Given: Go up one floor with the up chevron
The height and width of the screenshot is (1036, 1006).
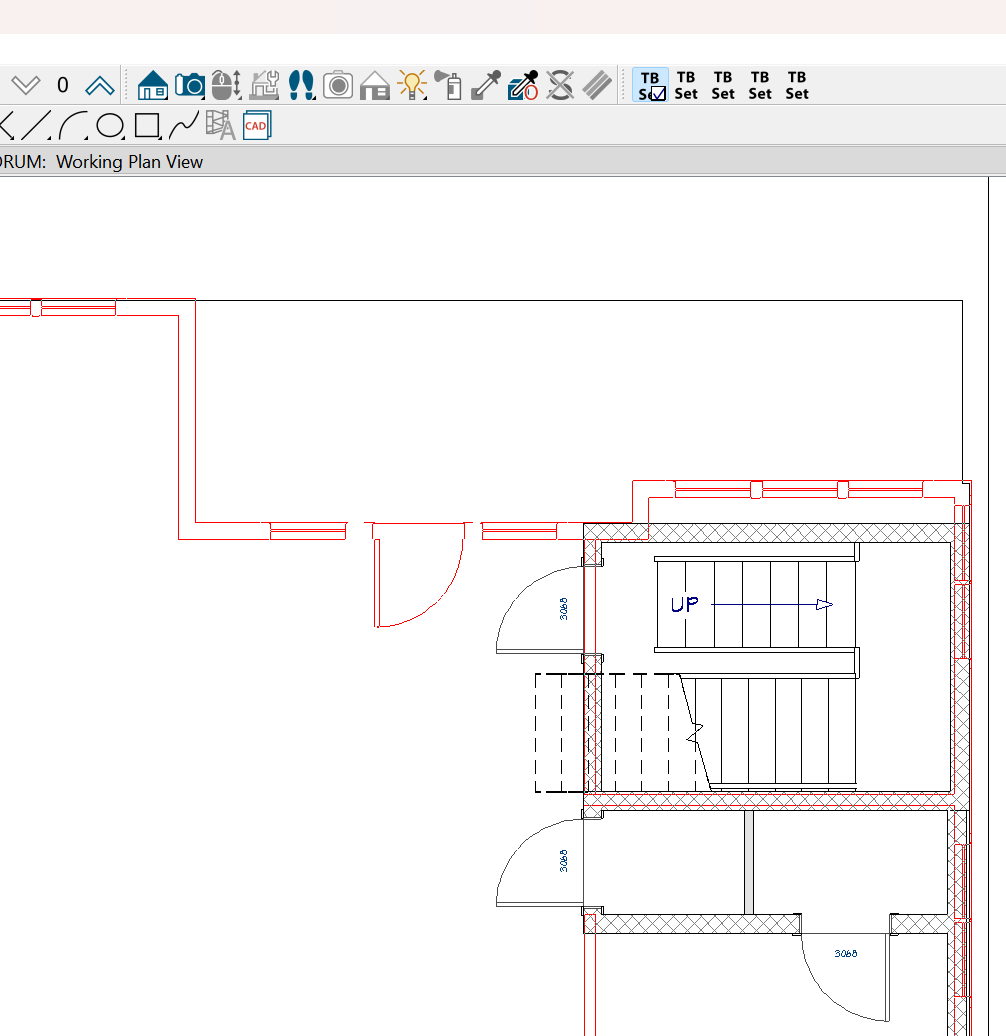Looking at the screenshot, I should (99, 85).
